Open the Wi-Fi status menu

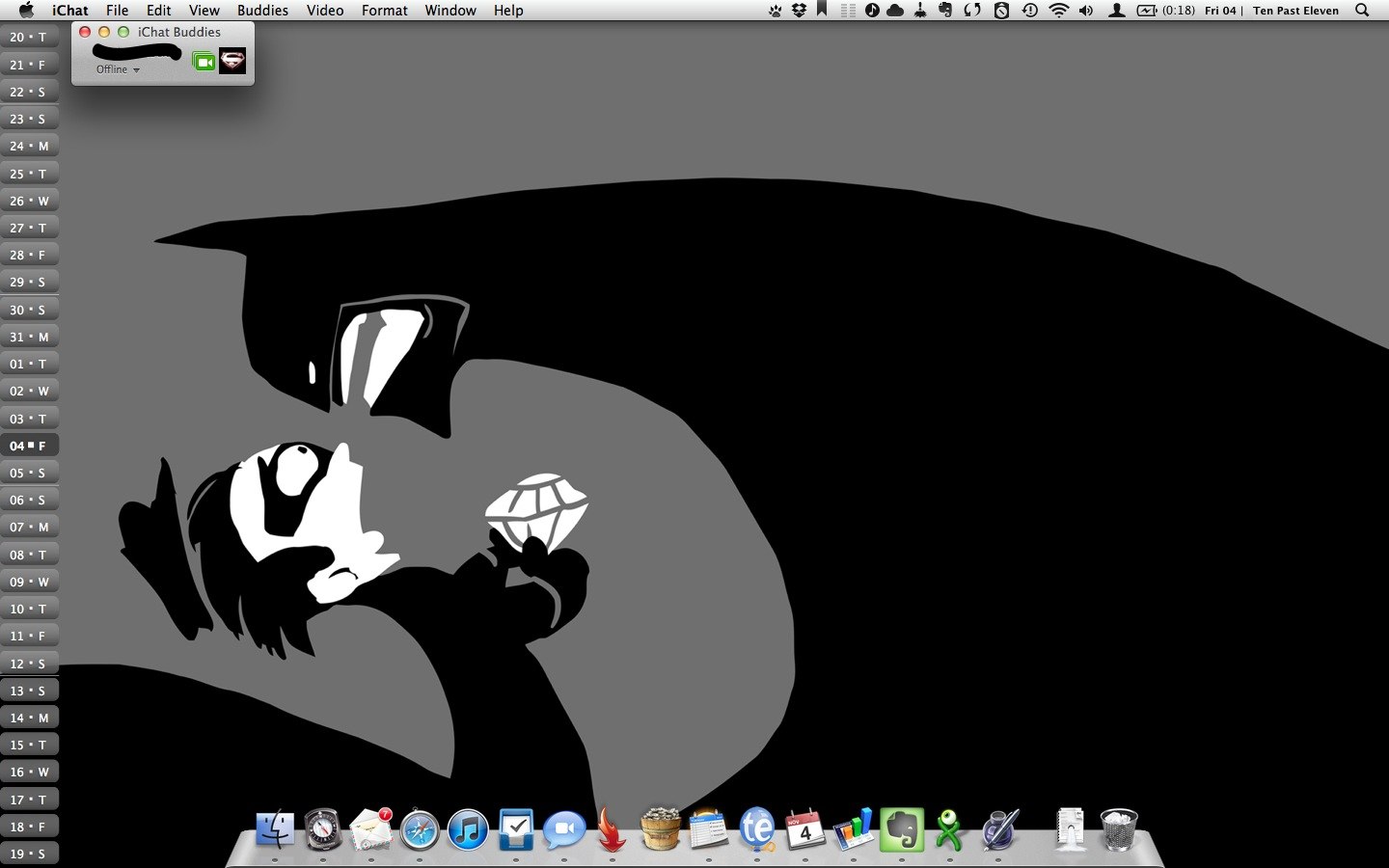click(1059, 11)
